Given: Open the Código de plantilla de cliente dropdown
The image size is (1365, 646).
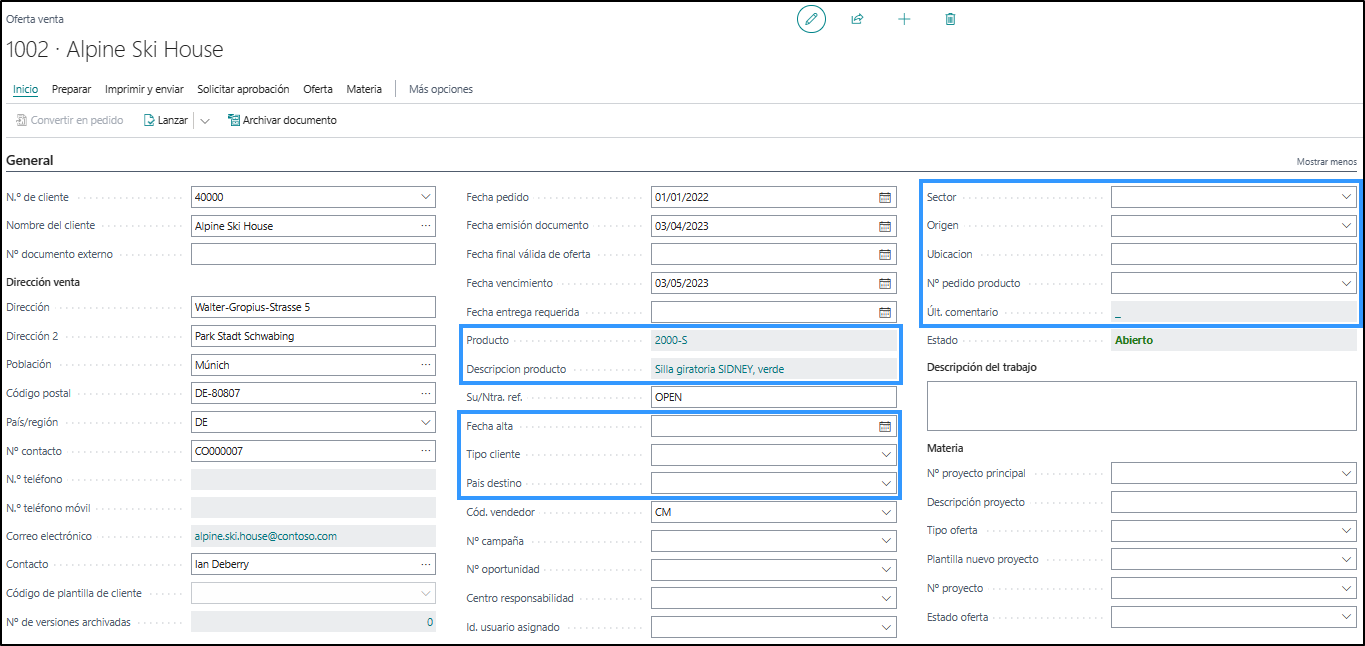Looking at the screenshot, I should (426, 593).
